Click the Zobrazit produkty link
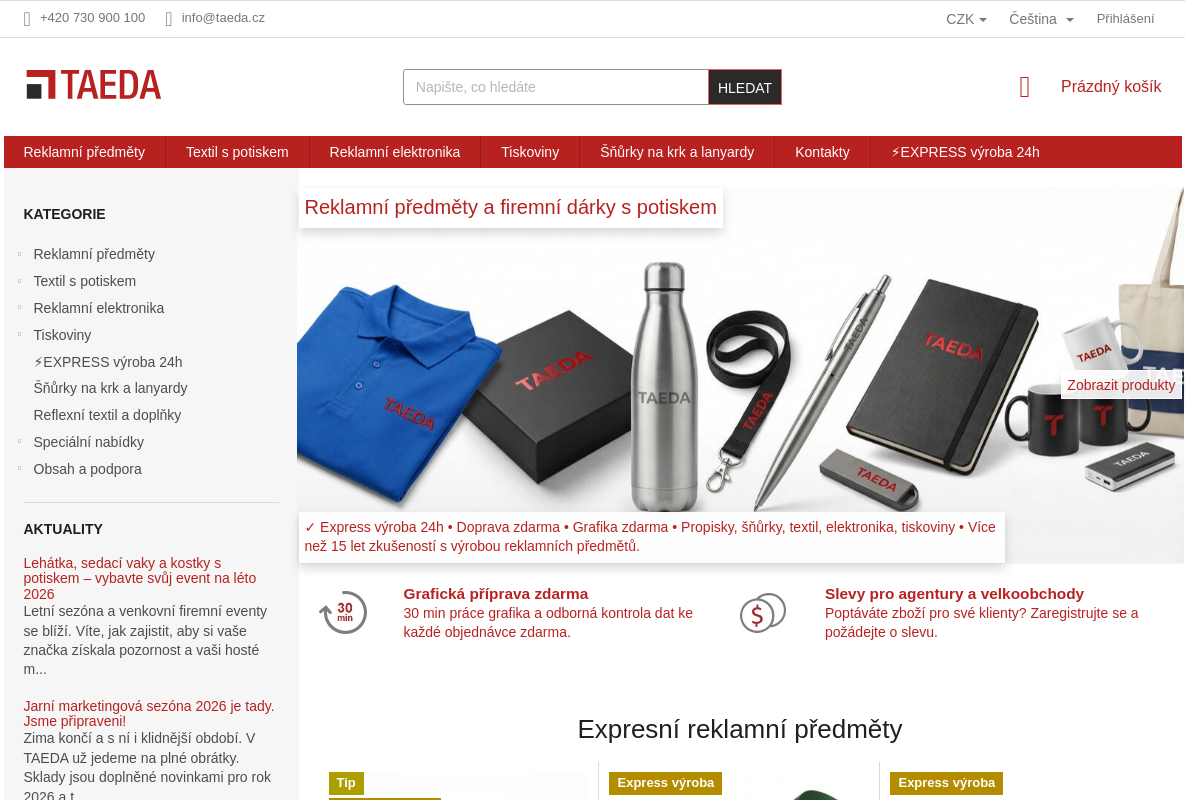 pyautogui.click(x=1121, y=385)
